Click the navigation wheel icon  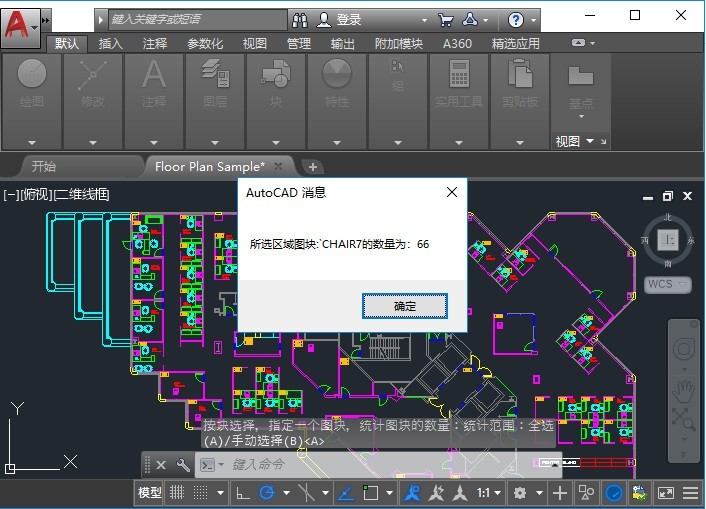683,350
